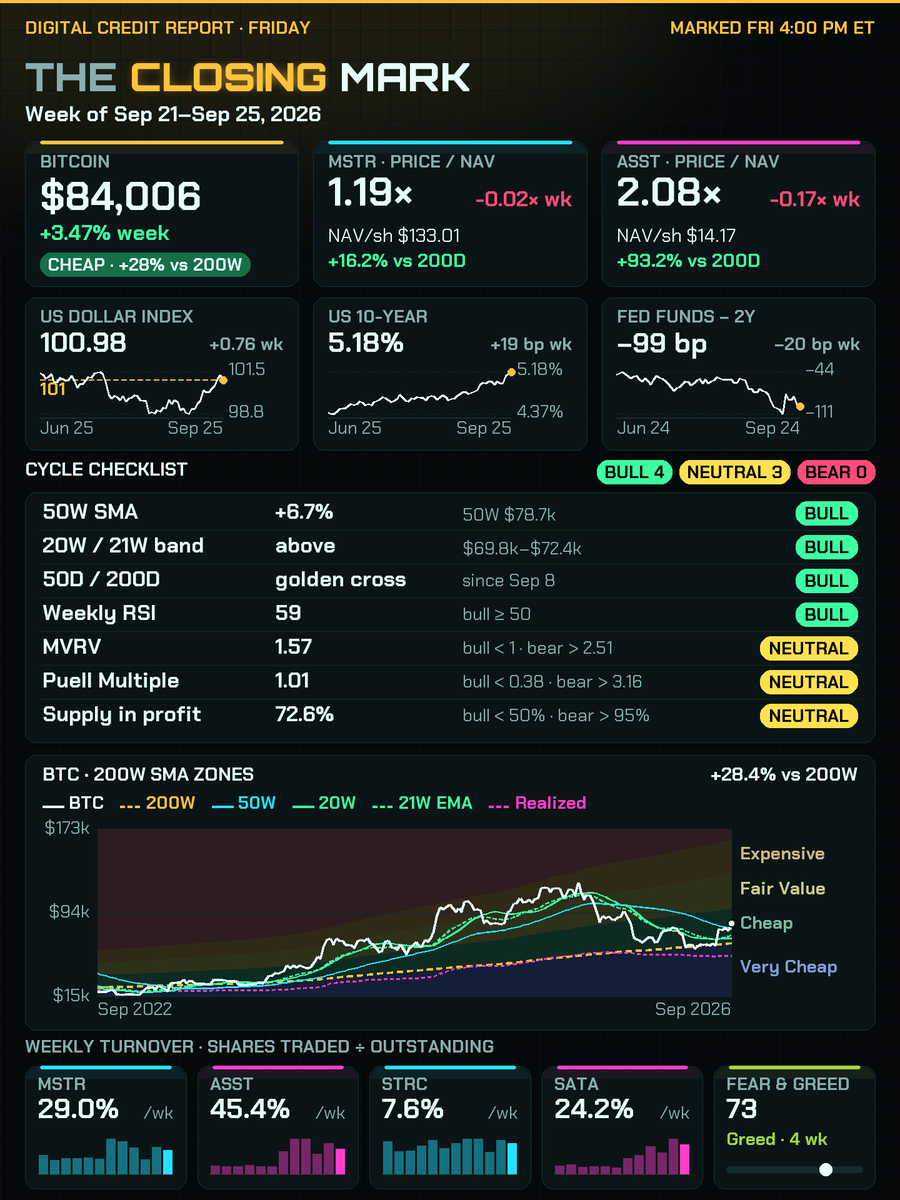This screenshot has height=1200, width=900.
Task: Click the golden cross value
Action: 340,580
